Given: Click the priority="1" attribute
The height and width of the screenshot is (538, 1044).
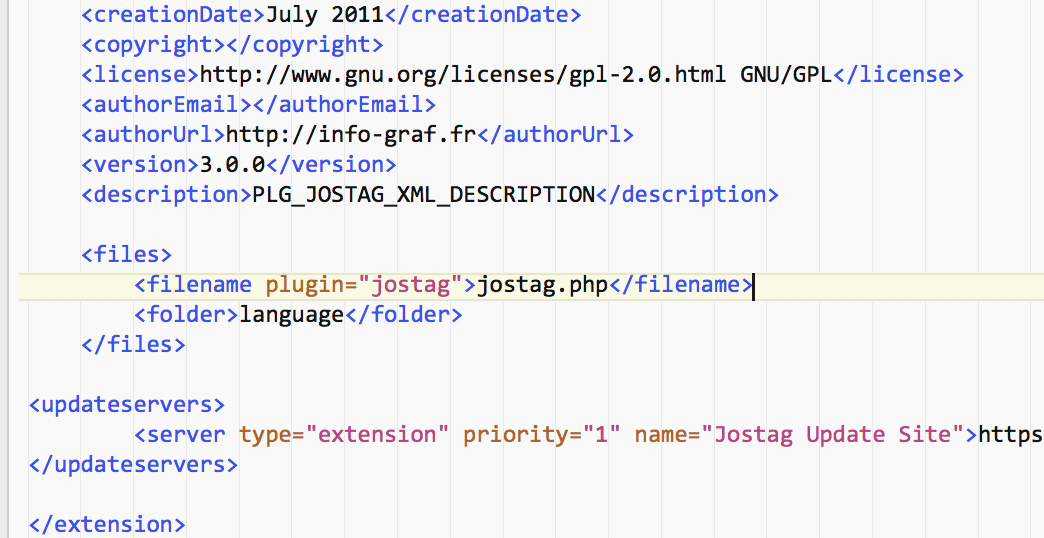Looking at the screenshot, I should click(542, 434).
